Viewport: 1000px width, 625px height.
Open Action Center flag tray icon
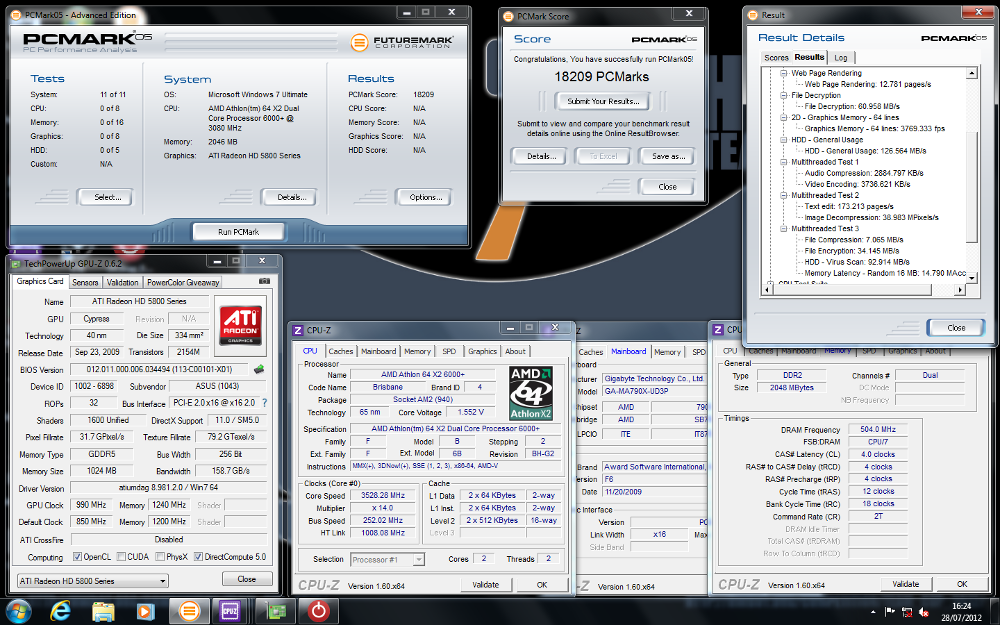click(x=890, y=612)
